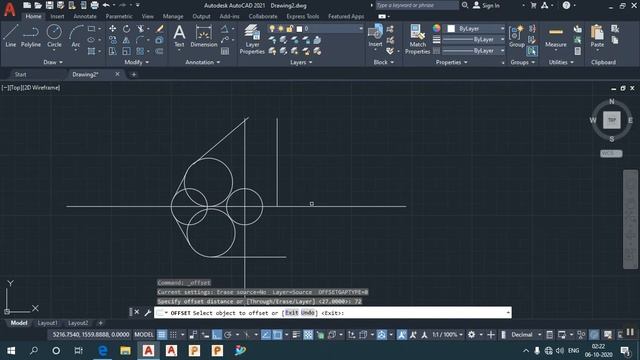The height and width of the screenshot is (360, 640).
Task: Click the Rotate tool icon
Action: coord(127,29)
